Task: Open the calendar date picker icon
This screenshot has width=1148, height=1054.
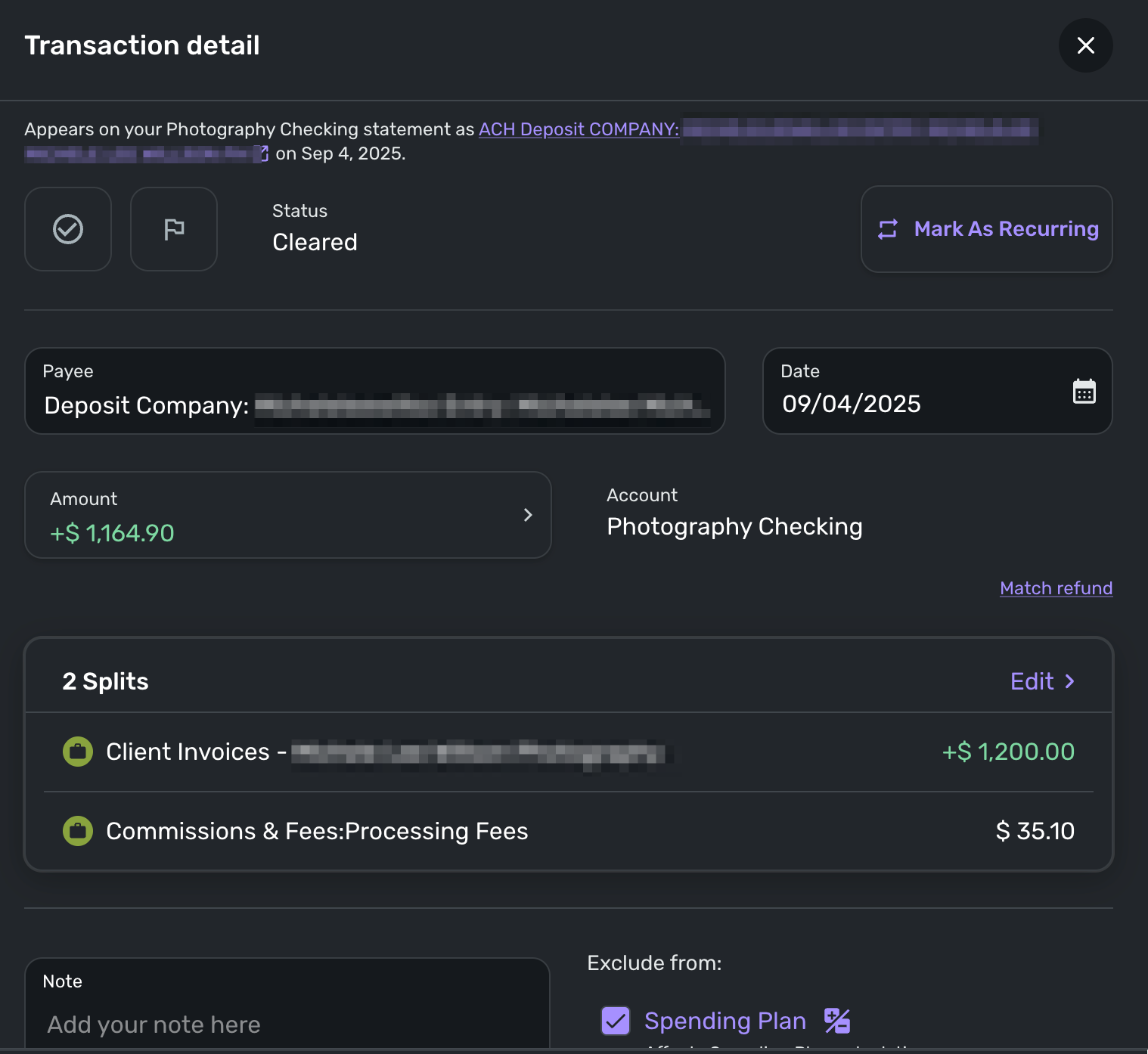Action: pos(1084,391)
